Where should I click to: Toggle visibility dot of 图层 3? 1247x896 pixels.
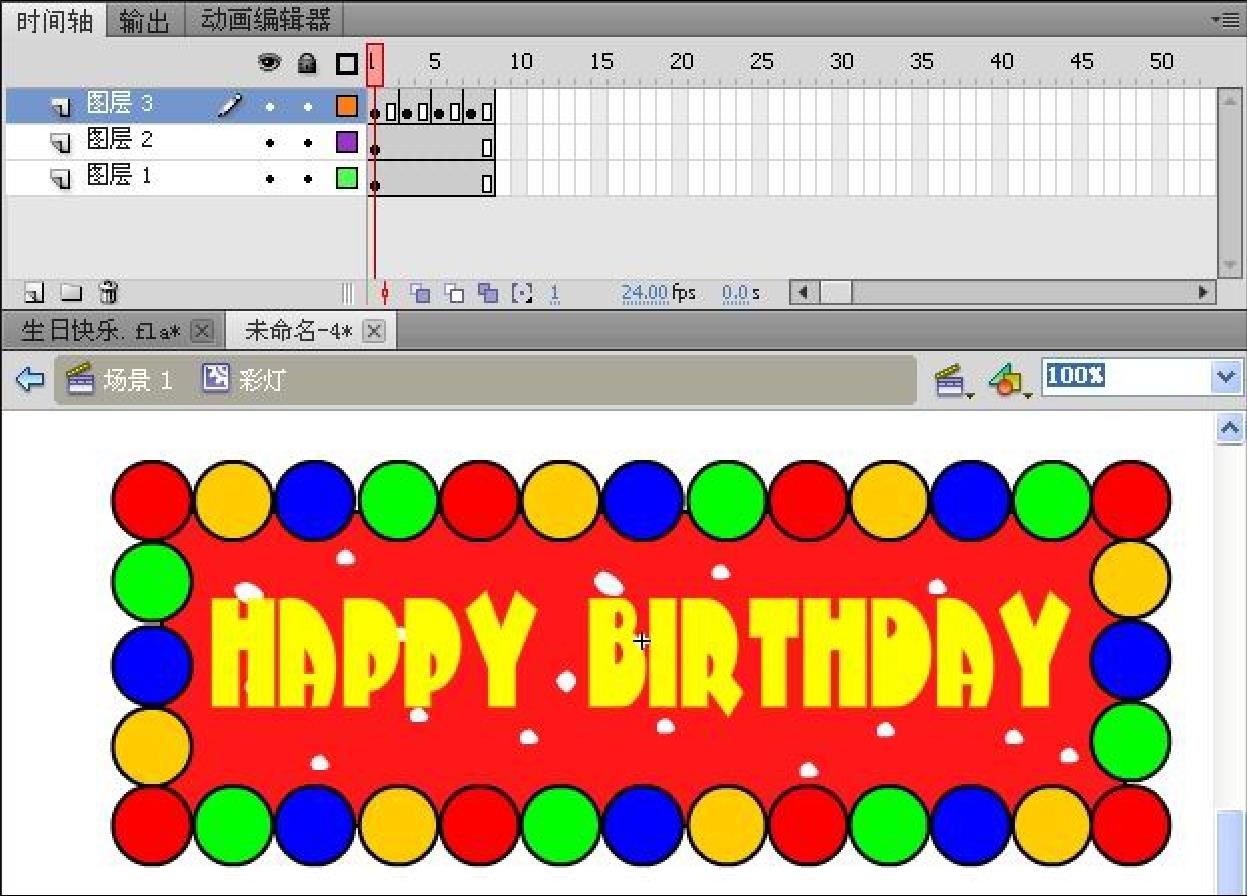click(x=269, y=106)
